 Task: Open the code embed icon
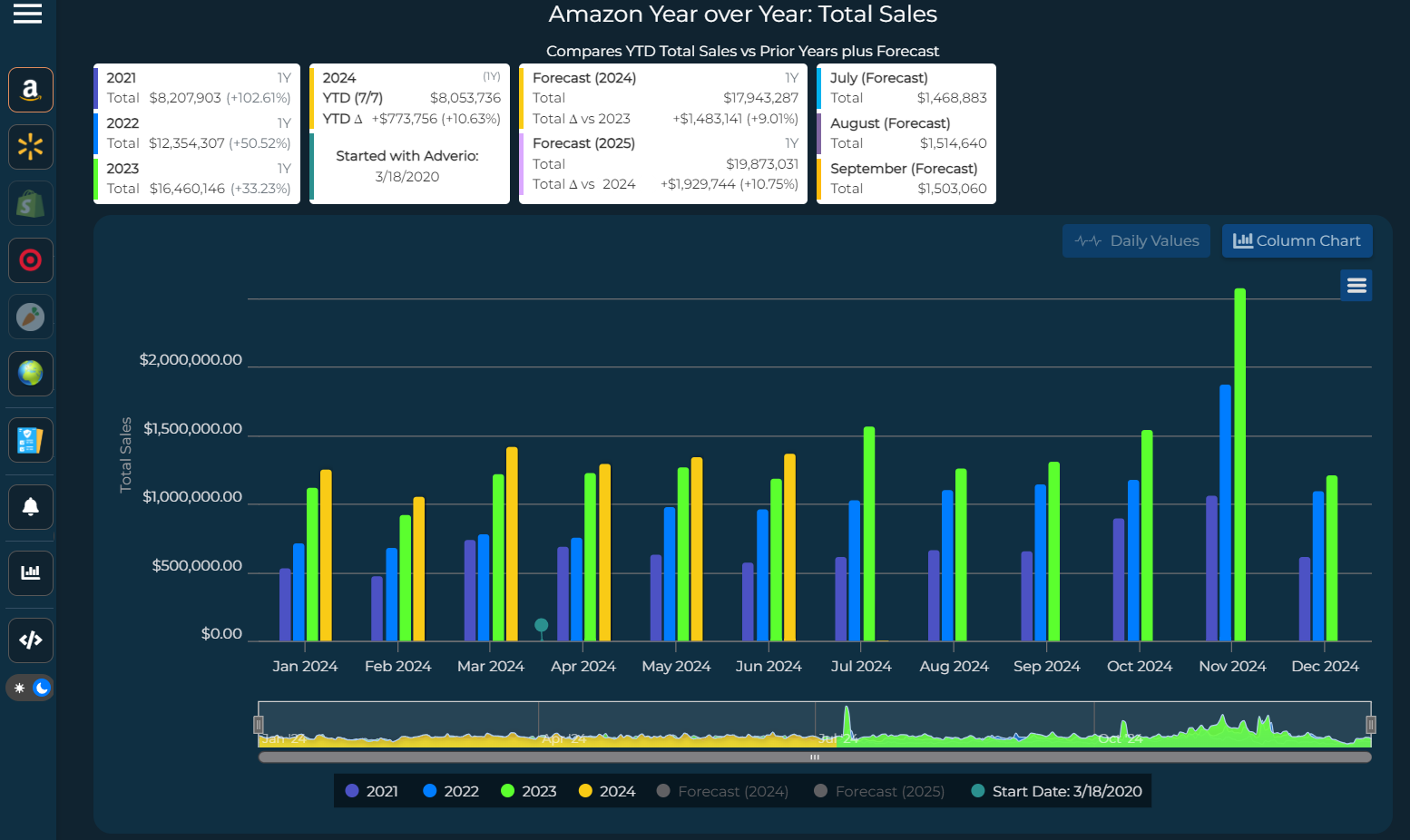point(31,640)
